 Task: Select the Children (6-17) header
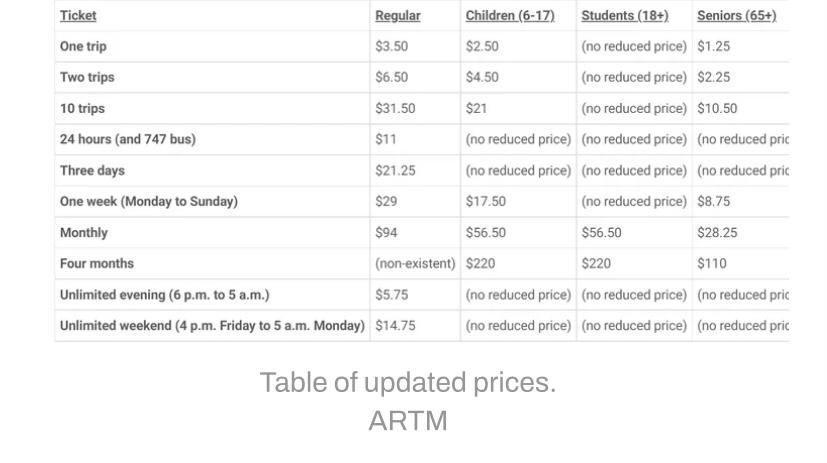pyautogui.click(x=510, y=16)
